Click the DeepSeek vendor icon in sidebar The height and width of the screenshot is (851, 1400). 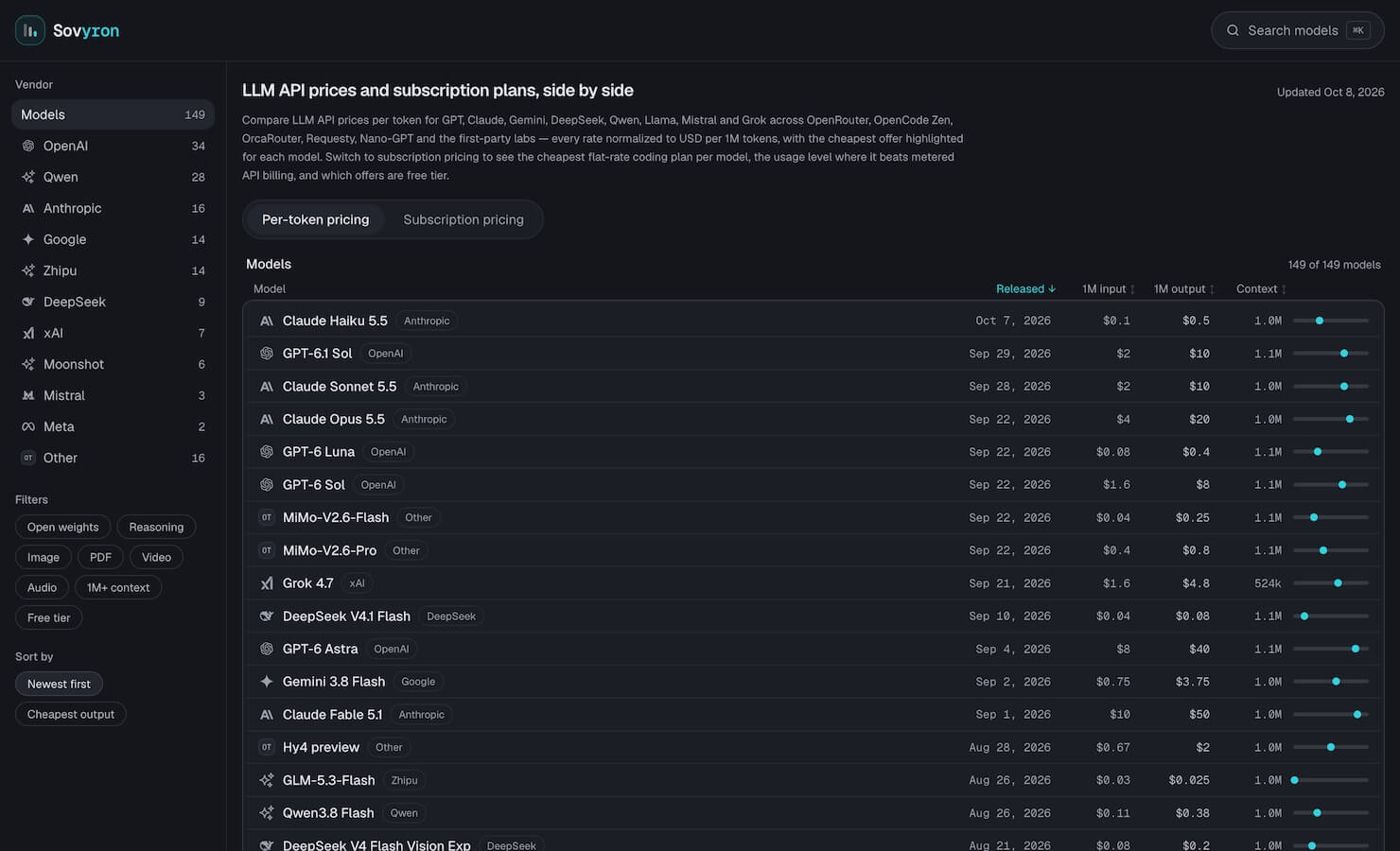(x=28, y=302)
